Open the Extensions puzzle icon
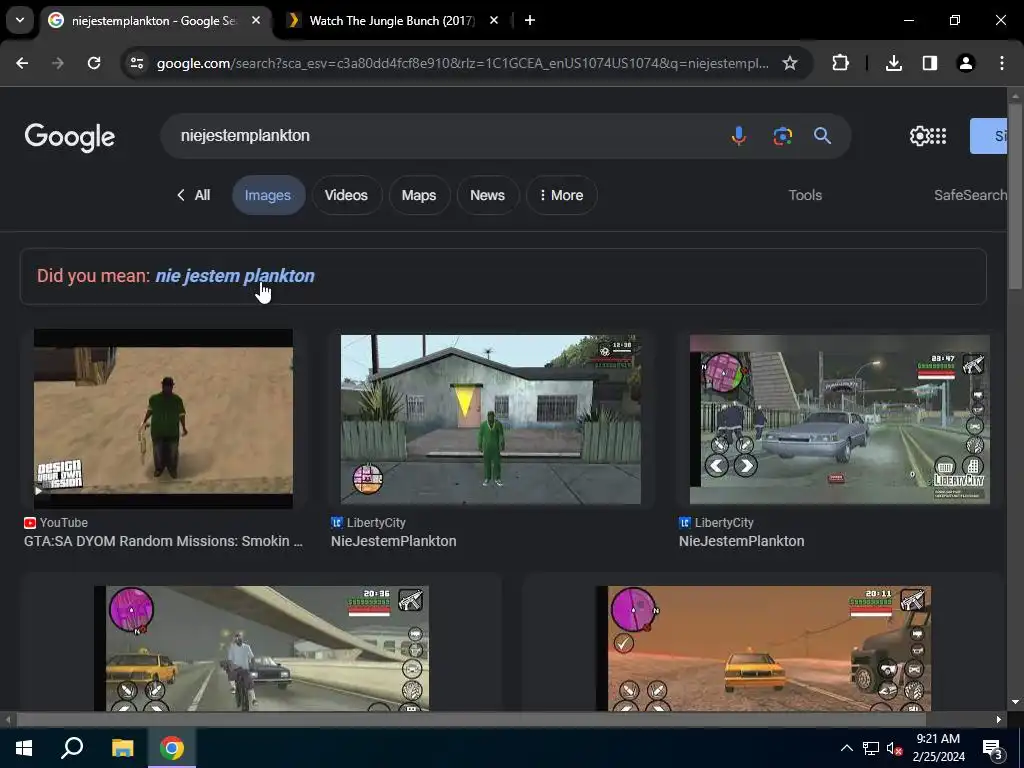Image resolution: width=1024 pixels, height=768 pixels. (x=840, y=63)
